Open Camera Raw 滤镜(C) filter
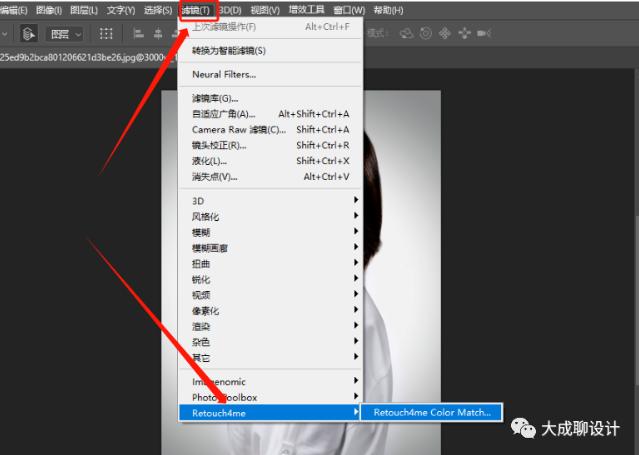The width and height of the screenshot is (639, 455). pos(271,130)
